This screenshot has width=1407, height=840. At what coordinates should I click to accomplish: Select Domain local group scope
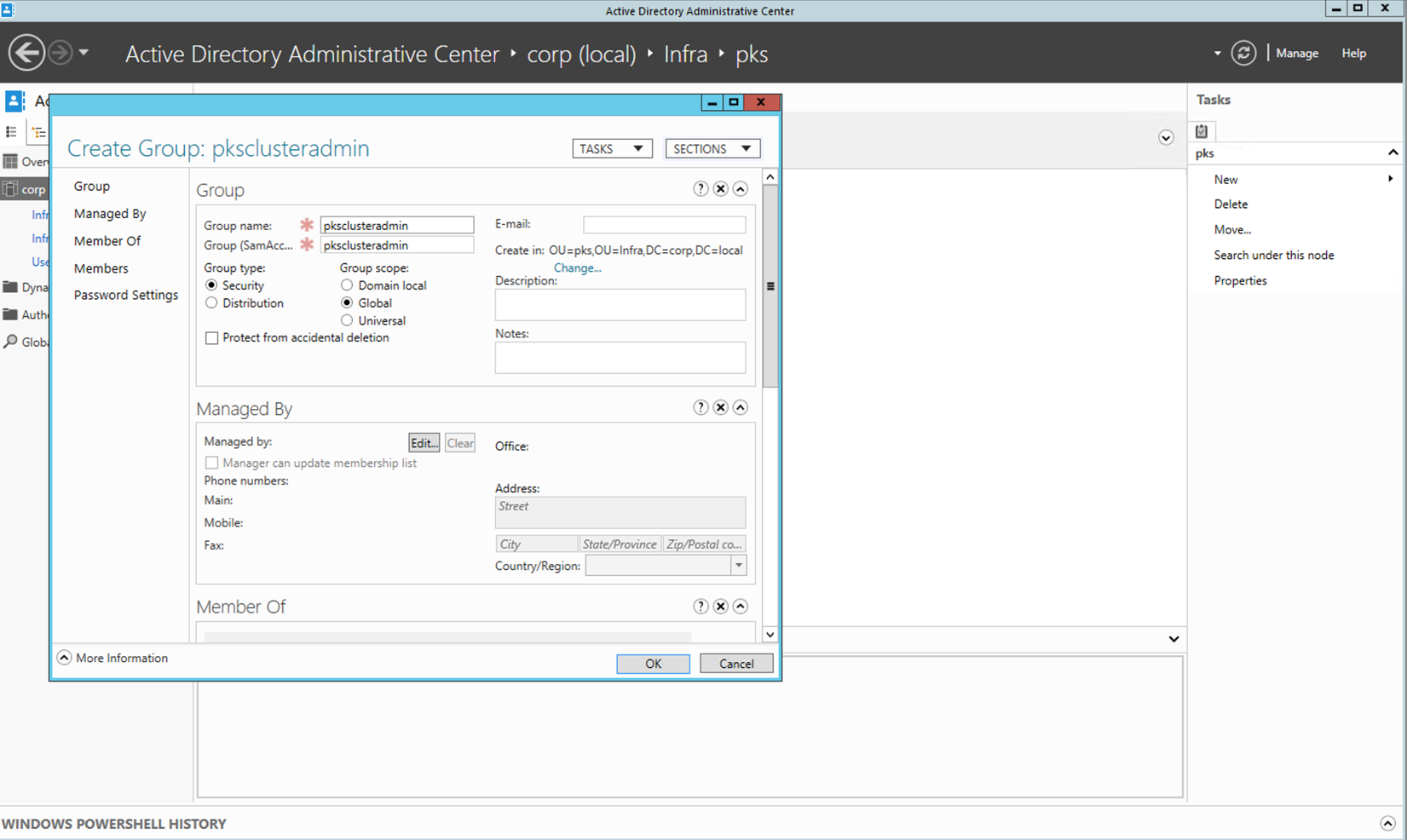click(x=347, y=285)
